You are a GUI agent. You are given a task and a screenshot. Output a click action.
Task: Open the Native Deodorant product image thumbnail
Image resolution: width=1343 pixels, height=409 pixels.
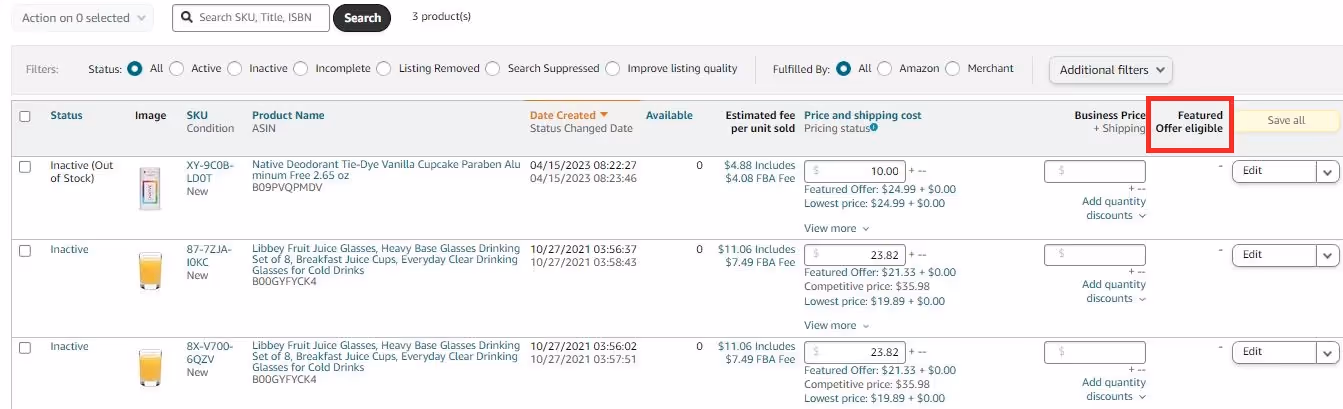click(x=150, y=188)
